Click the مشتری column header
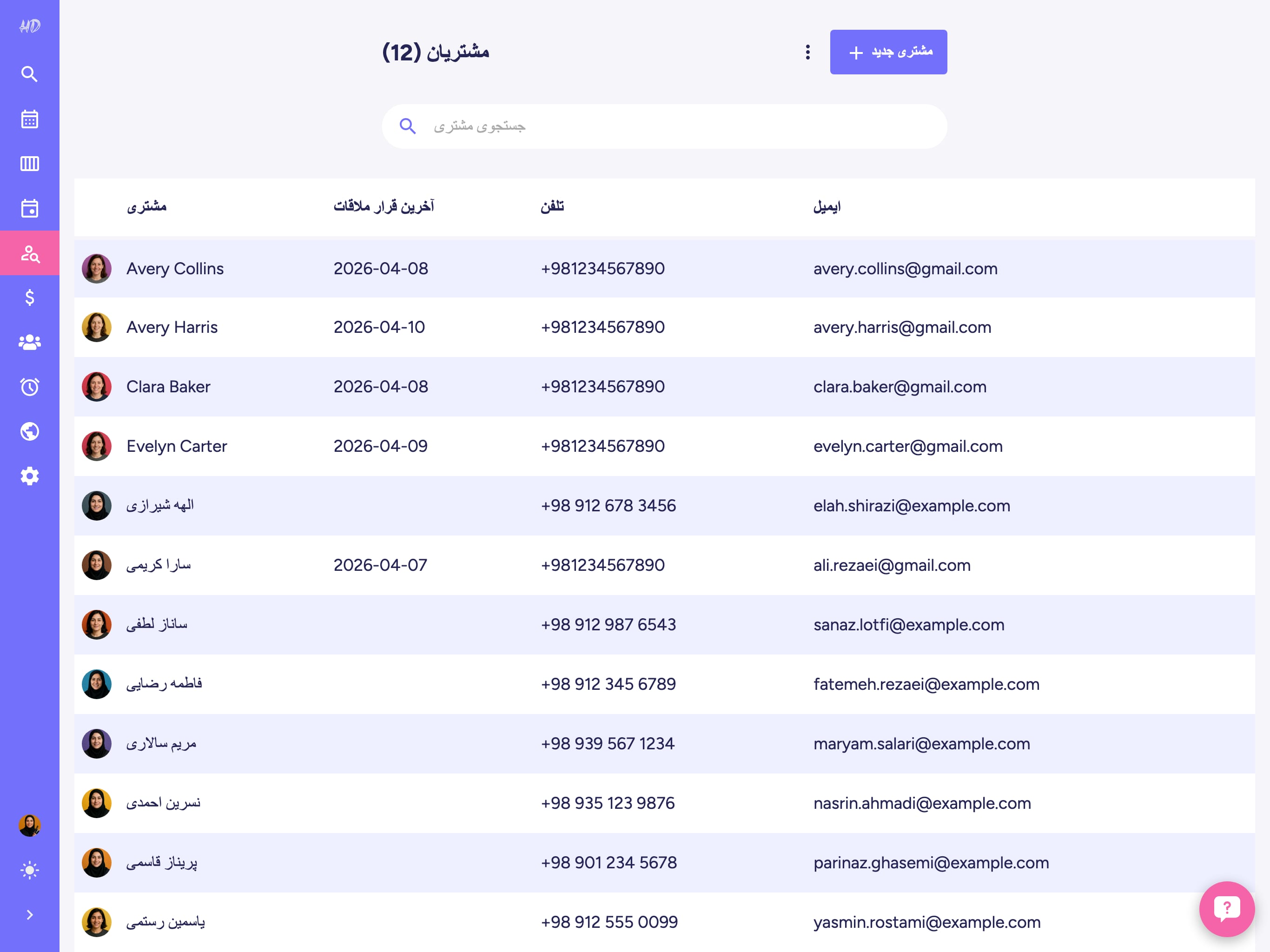 coord(146,207)
